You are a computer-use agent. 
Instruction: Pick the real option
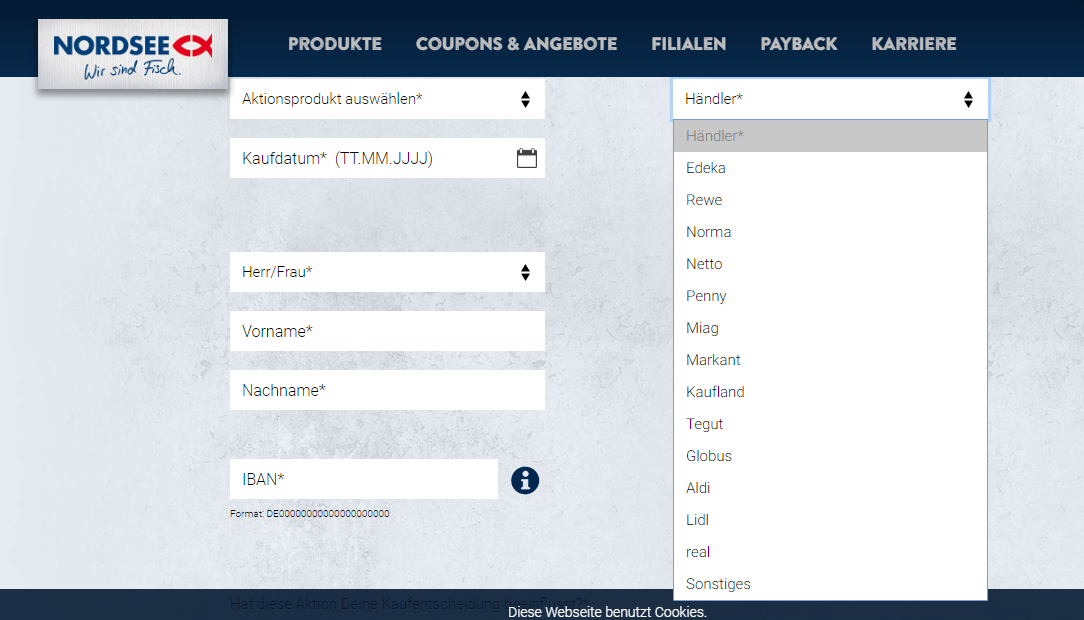pyautogui.click(x=830, y=552)
